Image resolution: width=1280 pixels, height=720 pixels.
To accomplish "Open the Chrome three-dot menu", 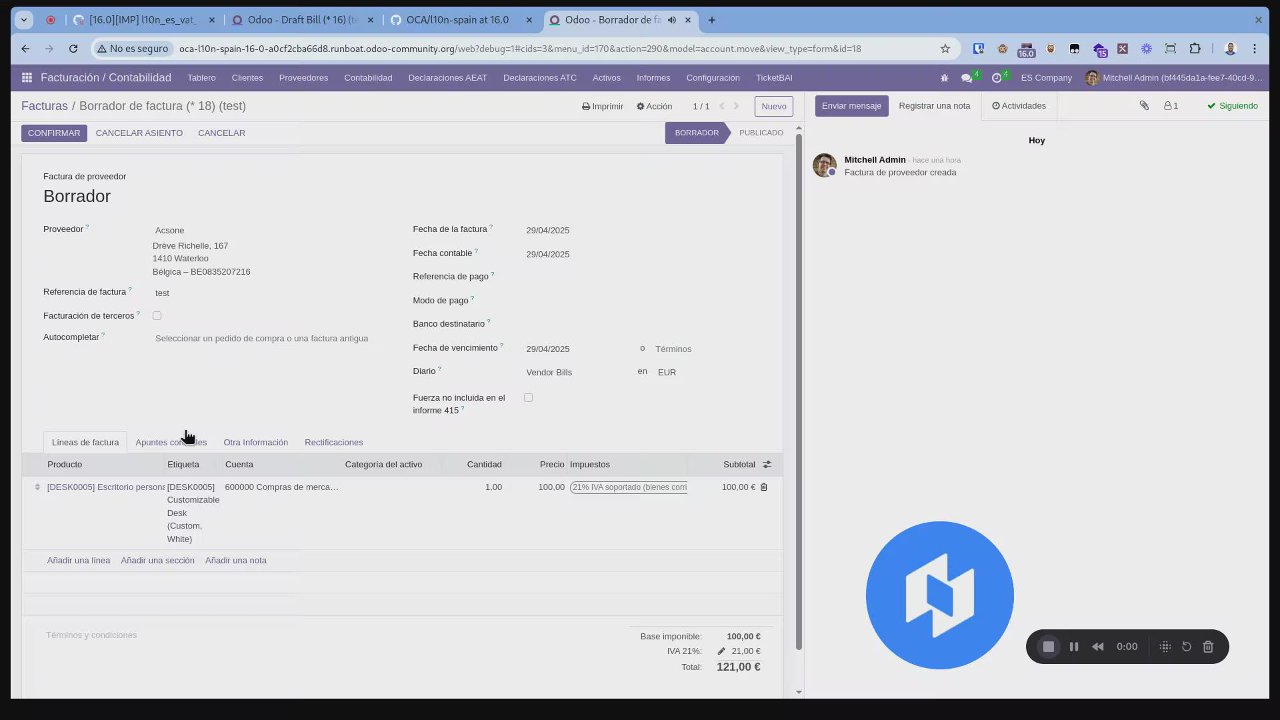I will (x=1255, y=48).
